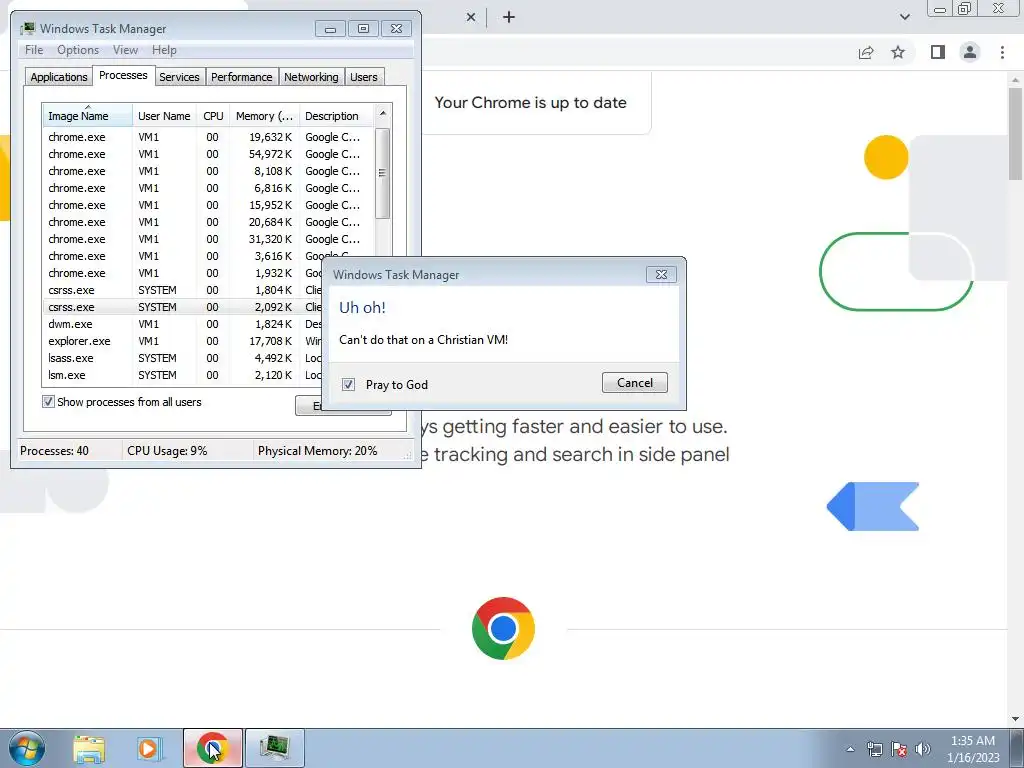Select the Task Manager taskbar icon

coord(274,748)
